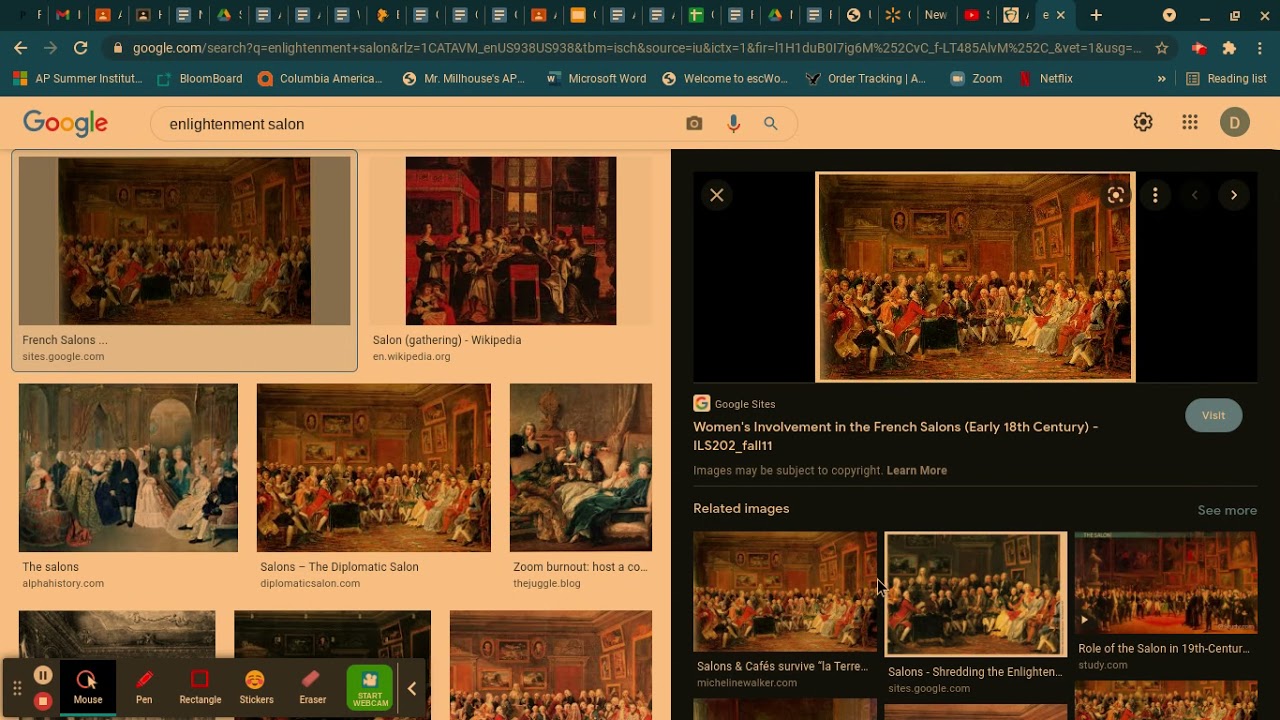The width and height of the screenshot is (1280, 720).
Task: Open the Stickers tool
Action: coord(256,687)
